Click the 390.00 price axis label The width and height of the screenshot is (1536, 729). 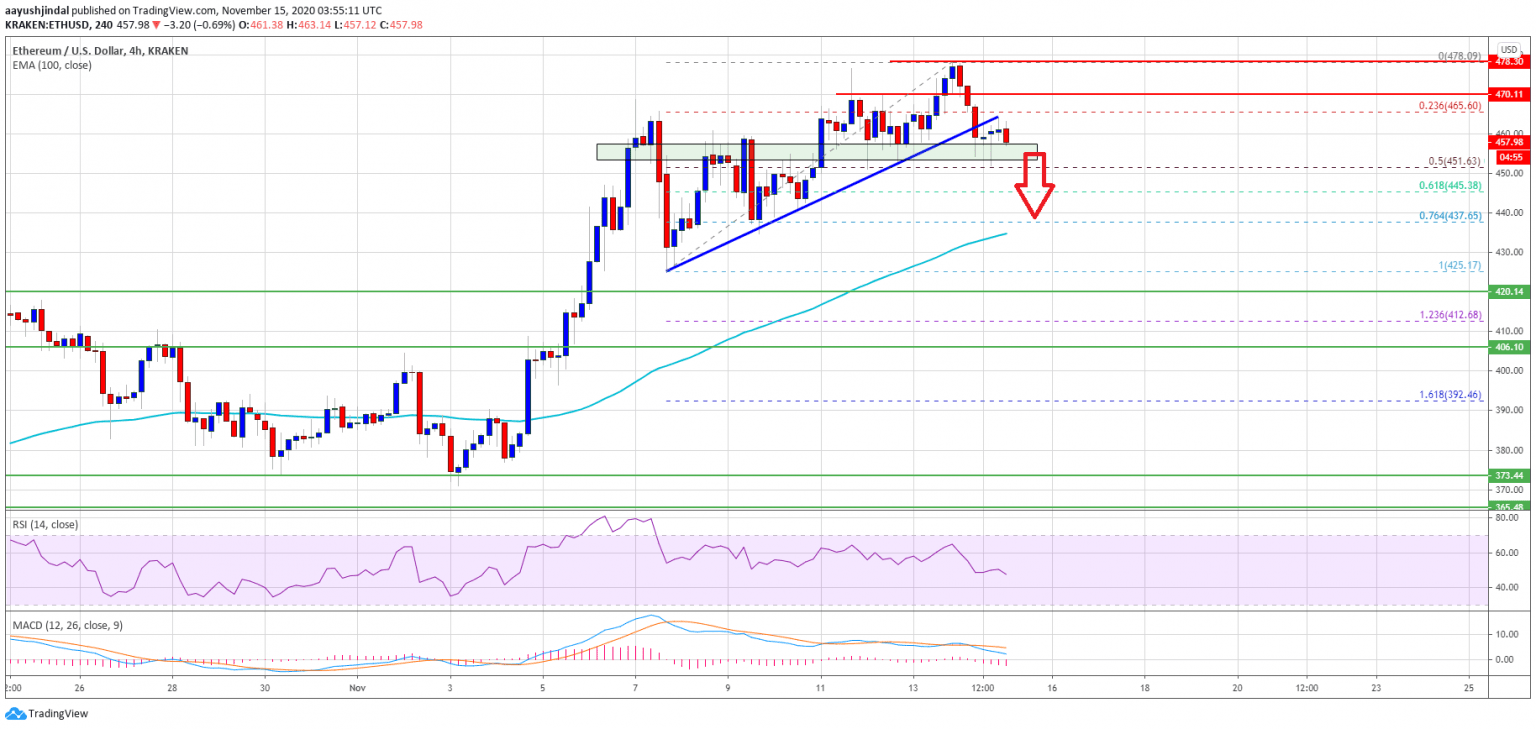pos(1509,410)
